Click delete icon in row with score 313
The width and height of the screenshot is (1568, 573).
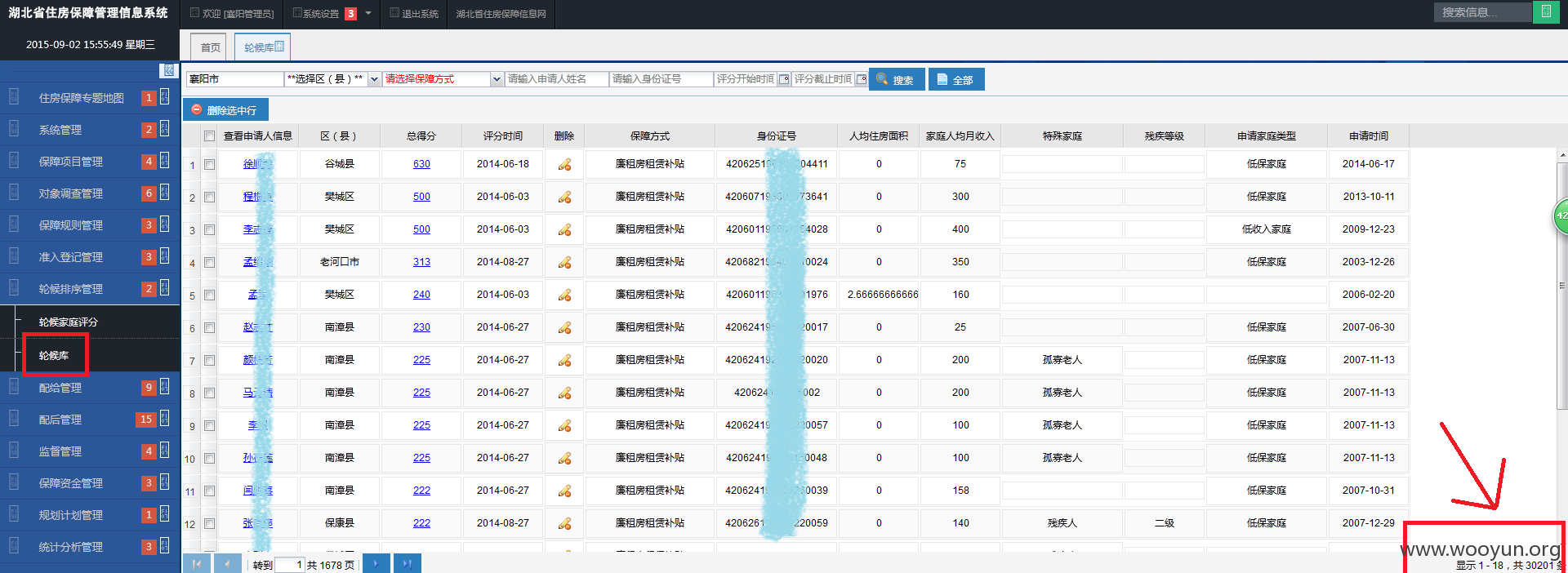click(564, 263)
